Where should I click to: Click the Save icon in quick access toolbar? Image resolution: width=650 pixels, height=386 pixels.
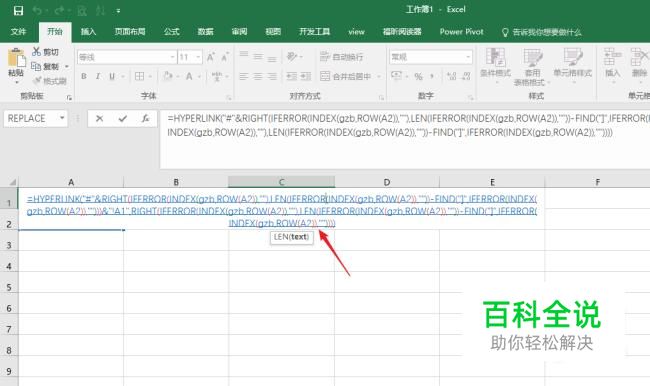(x=18, y=10)
